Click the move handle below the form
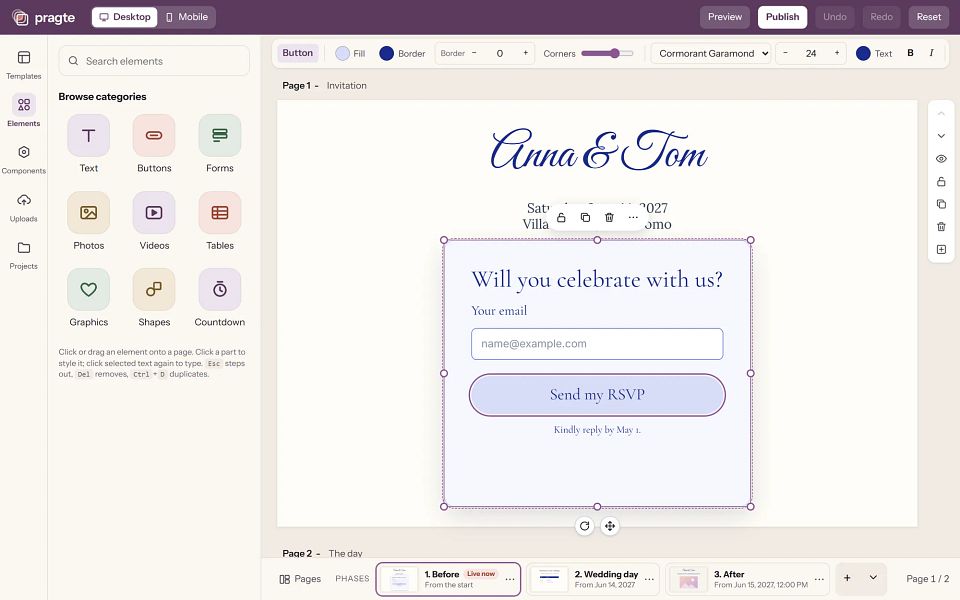960x600 pixels. 610,526
